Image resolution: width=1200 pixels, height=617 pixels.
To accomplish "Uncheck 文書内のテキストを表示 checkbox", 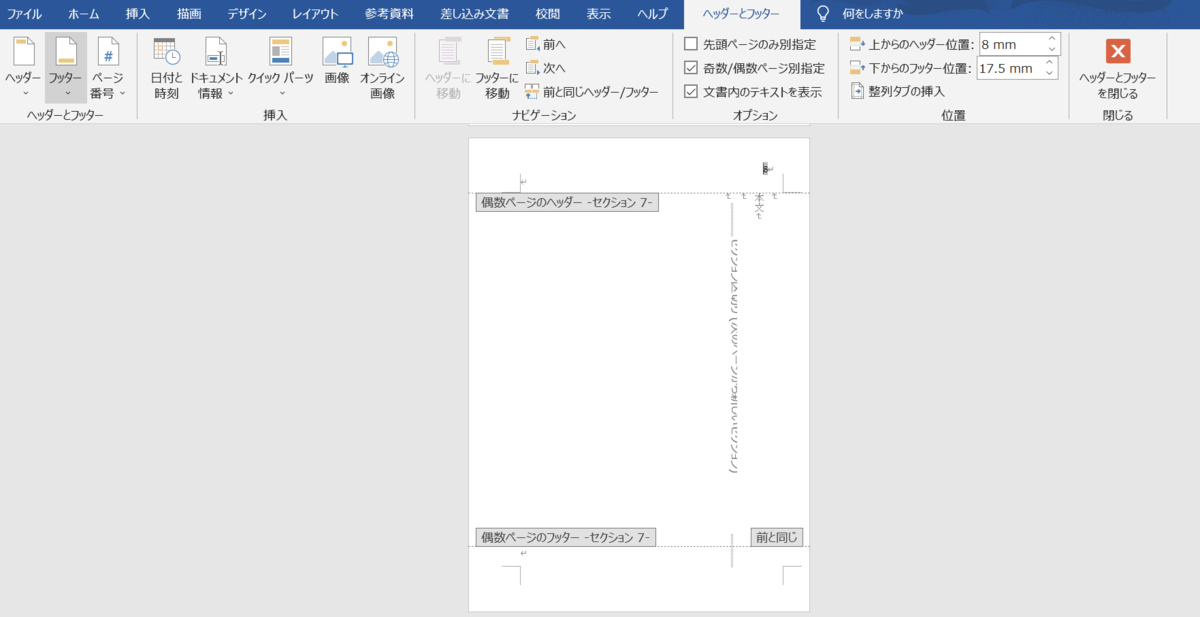I will (691, 92).
